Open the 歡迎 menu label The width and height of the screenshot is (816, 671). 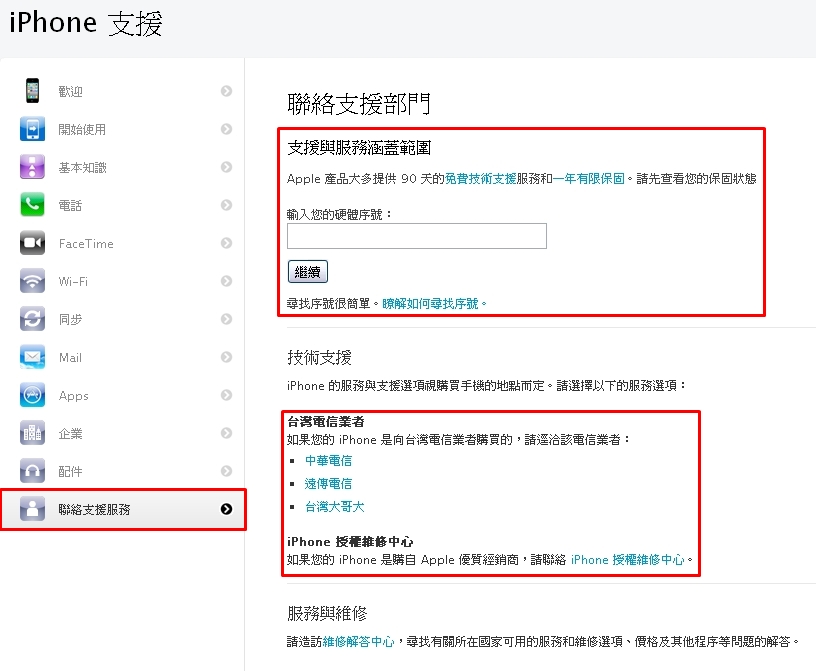point(70,92)
